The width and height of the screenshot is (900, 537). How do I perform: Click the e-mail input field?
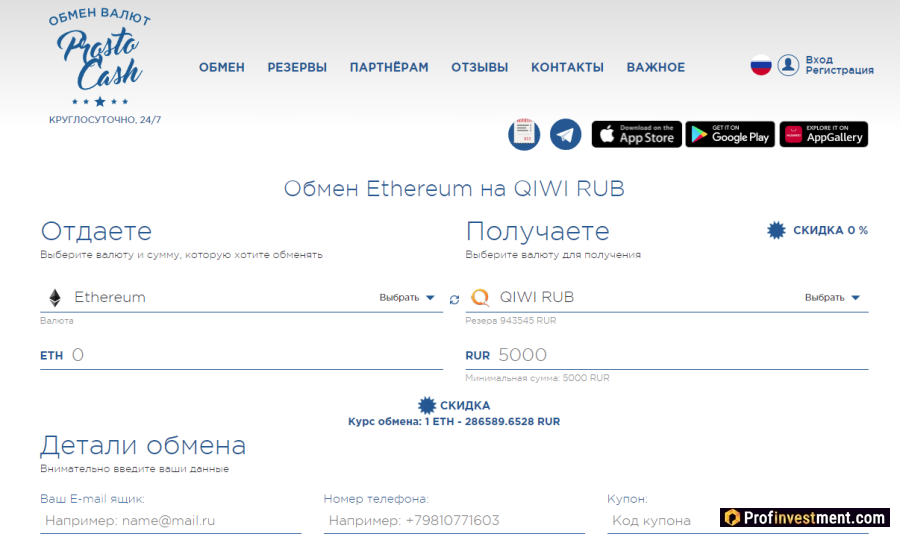point(170,521)
